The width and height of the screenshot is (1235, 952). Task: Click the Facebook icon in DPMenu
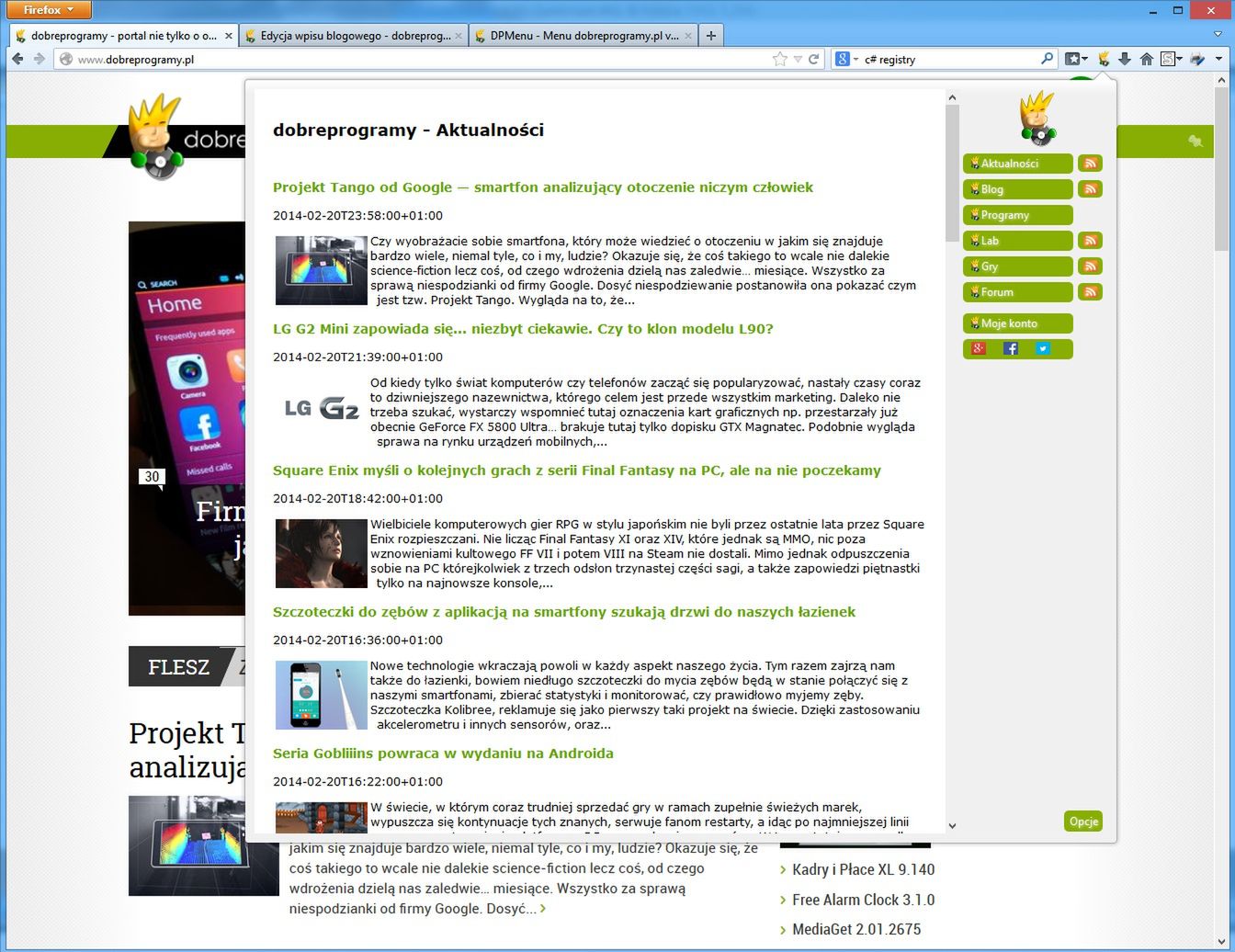pos(1011,348)
